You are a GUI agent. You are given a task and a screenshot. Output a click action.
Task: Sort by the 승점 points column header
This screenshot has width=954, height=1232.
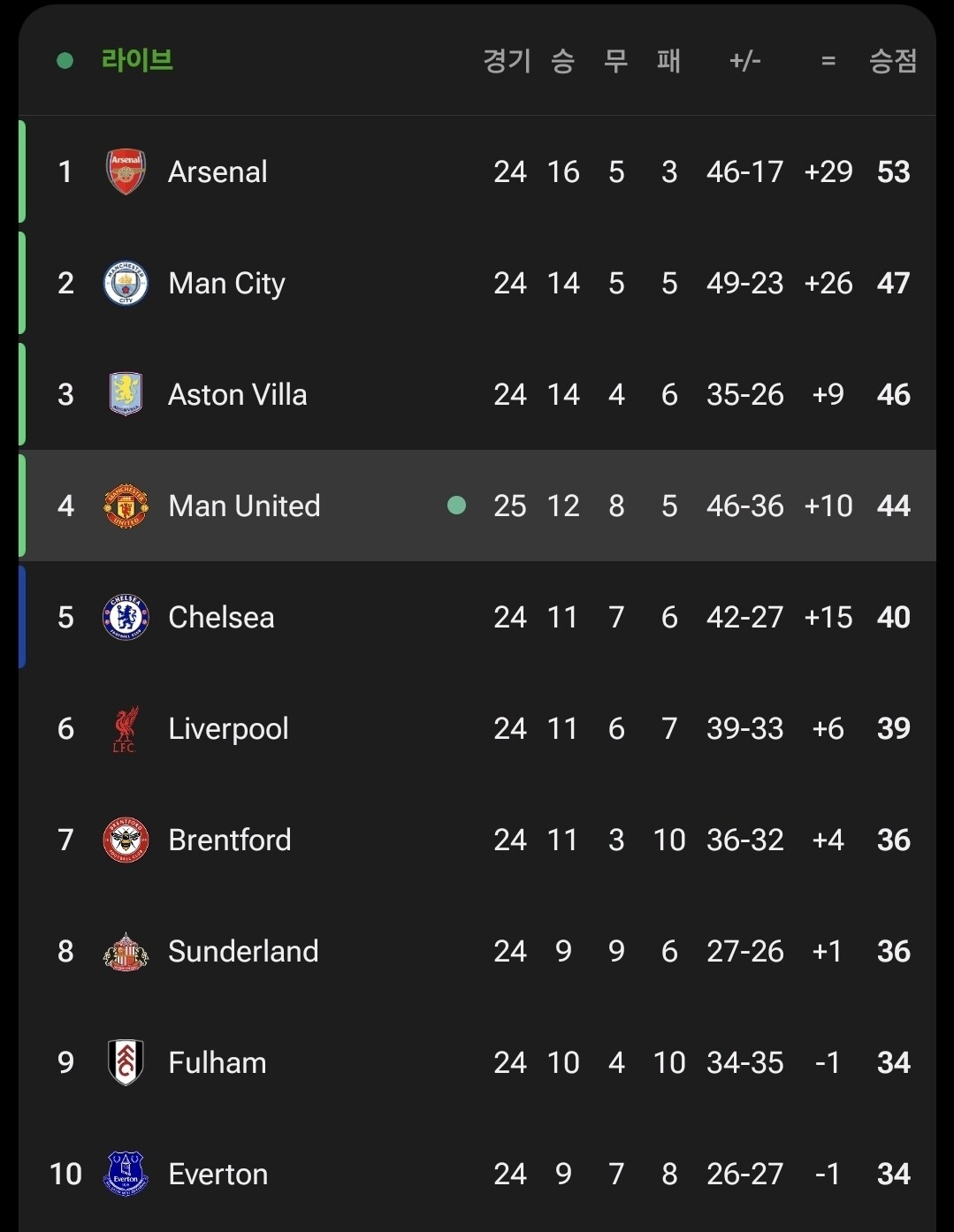(x=893, y=60)
